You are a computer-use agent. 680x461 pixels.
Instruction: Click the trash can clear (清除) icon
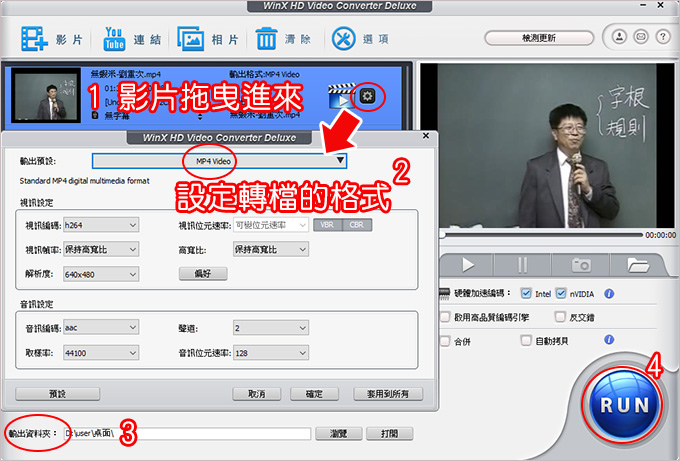[266, 39]
